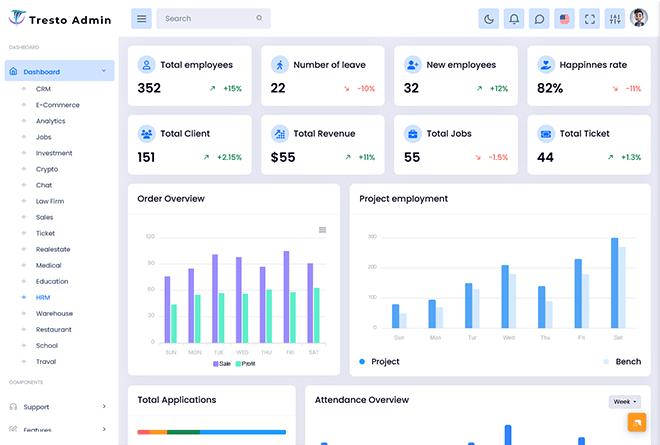660x445 pixels.
Task: Toggle dark mode with the moon icon
Action: pyautogui.click(x=489, y=18)
